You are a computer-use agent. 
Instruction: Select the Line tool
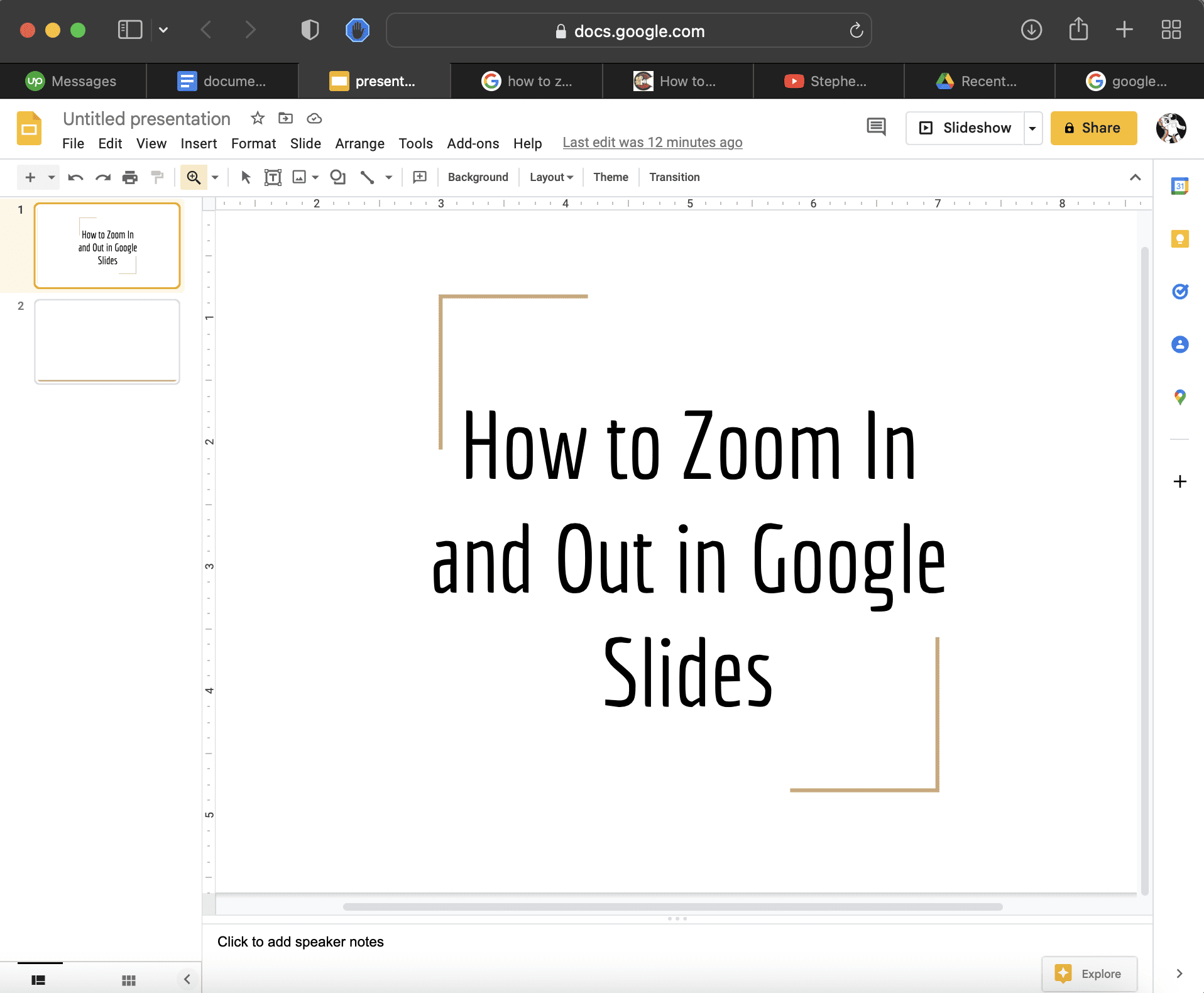[x=367, y=177]
